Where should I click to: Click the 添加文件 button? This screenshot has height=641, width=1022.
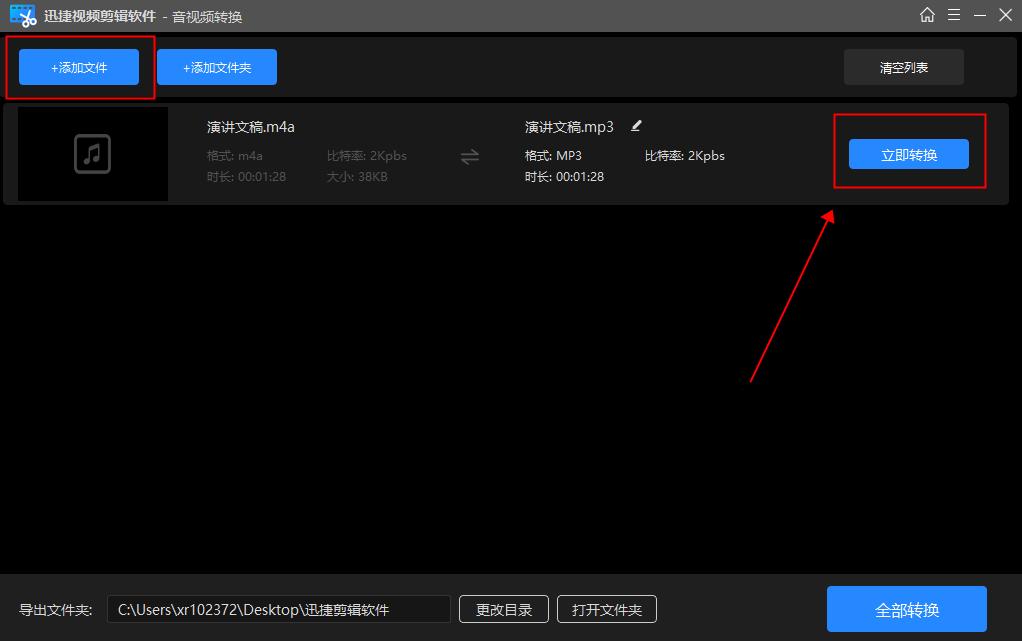[x=78, y=66]
